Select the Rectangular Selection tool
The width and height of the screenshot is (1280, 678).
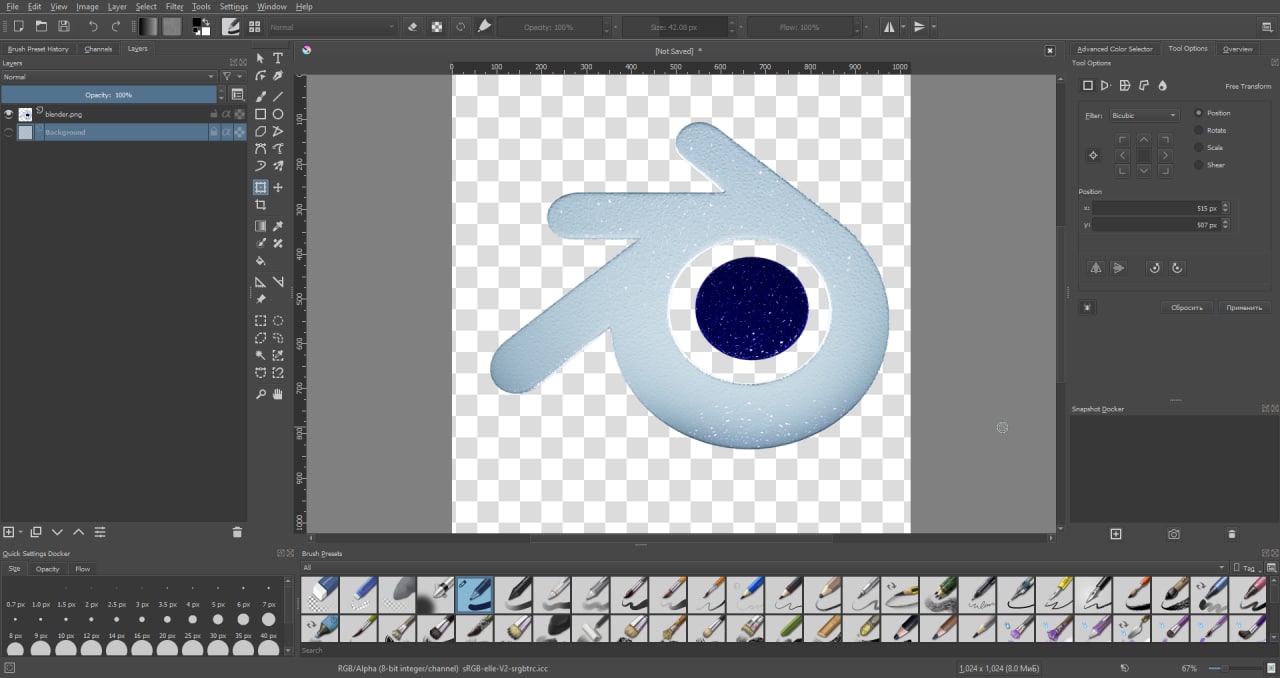click(261, 321)
